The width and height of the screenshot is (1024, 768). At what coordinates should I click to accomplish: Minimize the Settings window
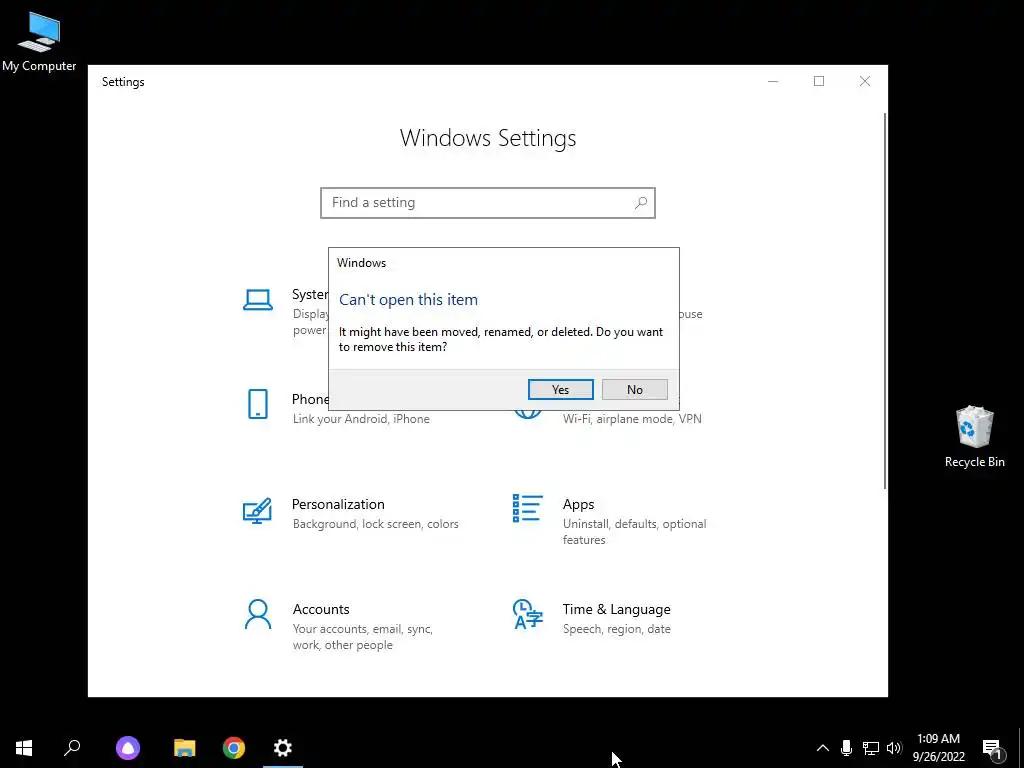(x=773, y=82)
